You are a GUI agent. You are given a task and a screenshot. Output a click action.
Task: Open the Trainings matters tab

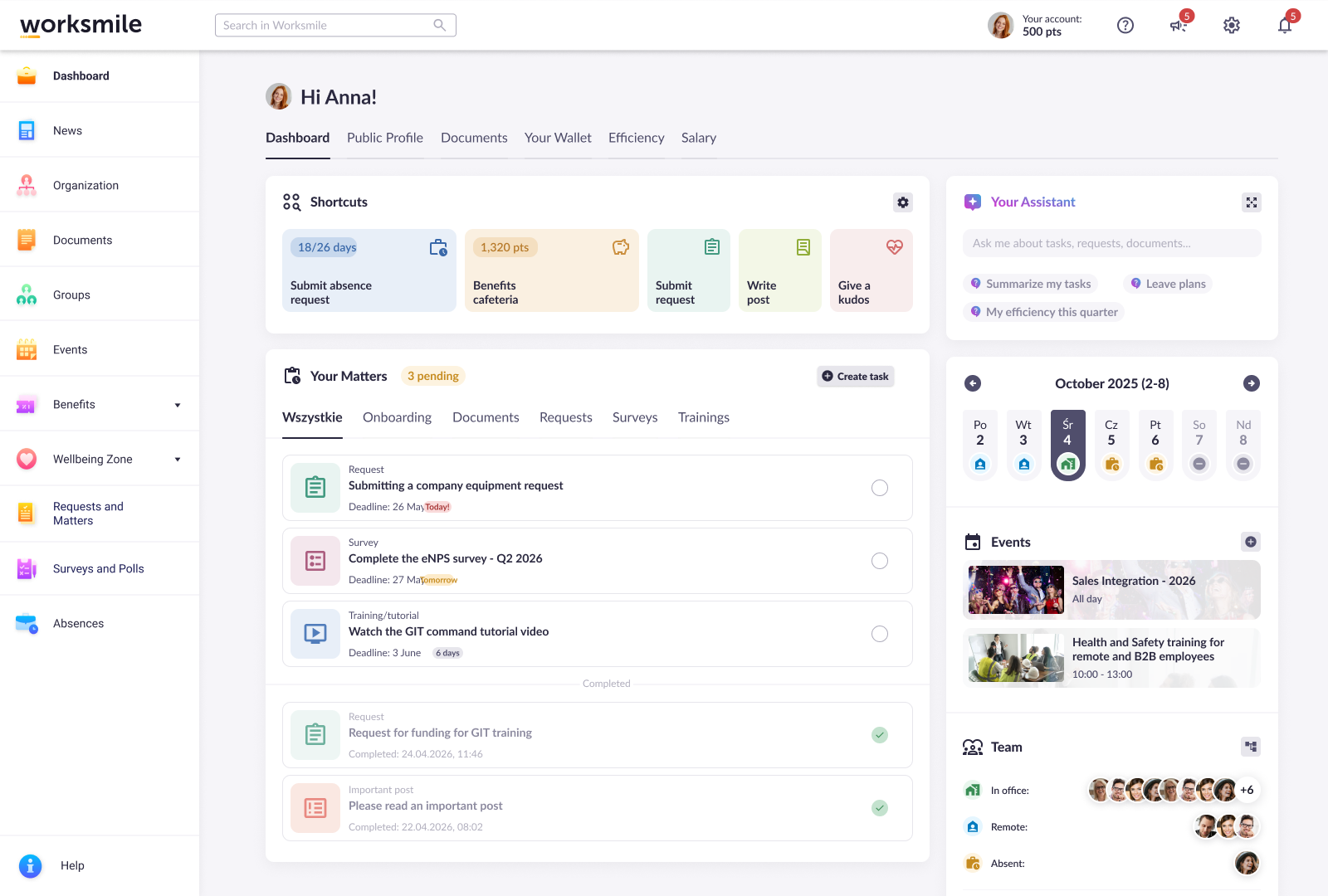[x=704, y=417]
